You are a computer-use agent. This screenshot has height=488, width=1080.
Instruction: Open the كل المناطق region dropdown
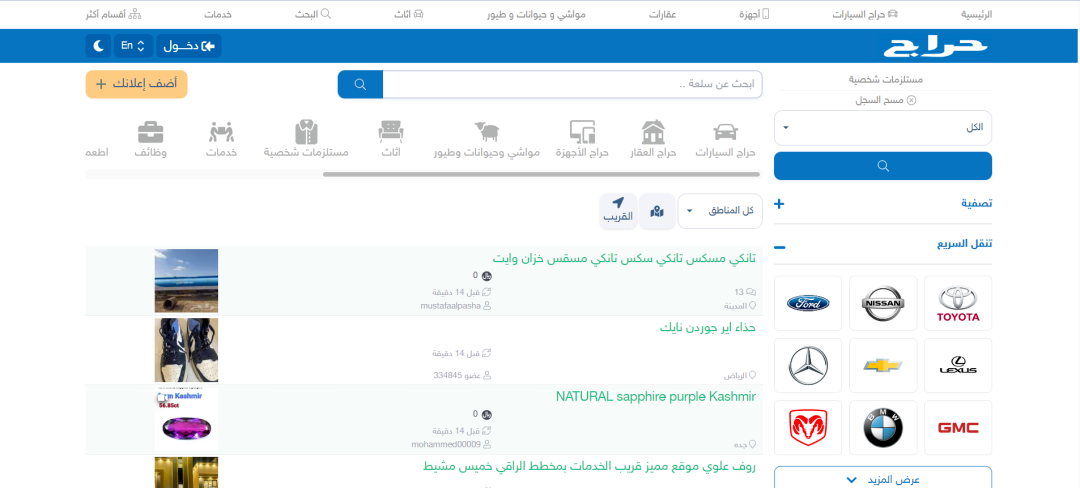coord(720,211)
